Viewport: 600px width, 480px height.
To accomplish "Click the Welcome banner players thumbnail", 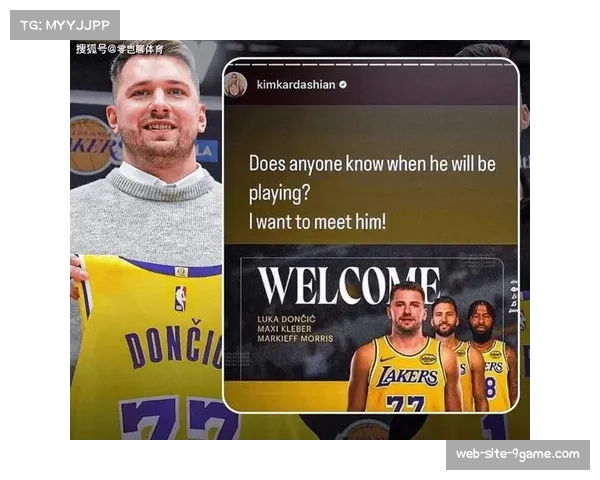I will [x=370, y=333].
